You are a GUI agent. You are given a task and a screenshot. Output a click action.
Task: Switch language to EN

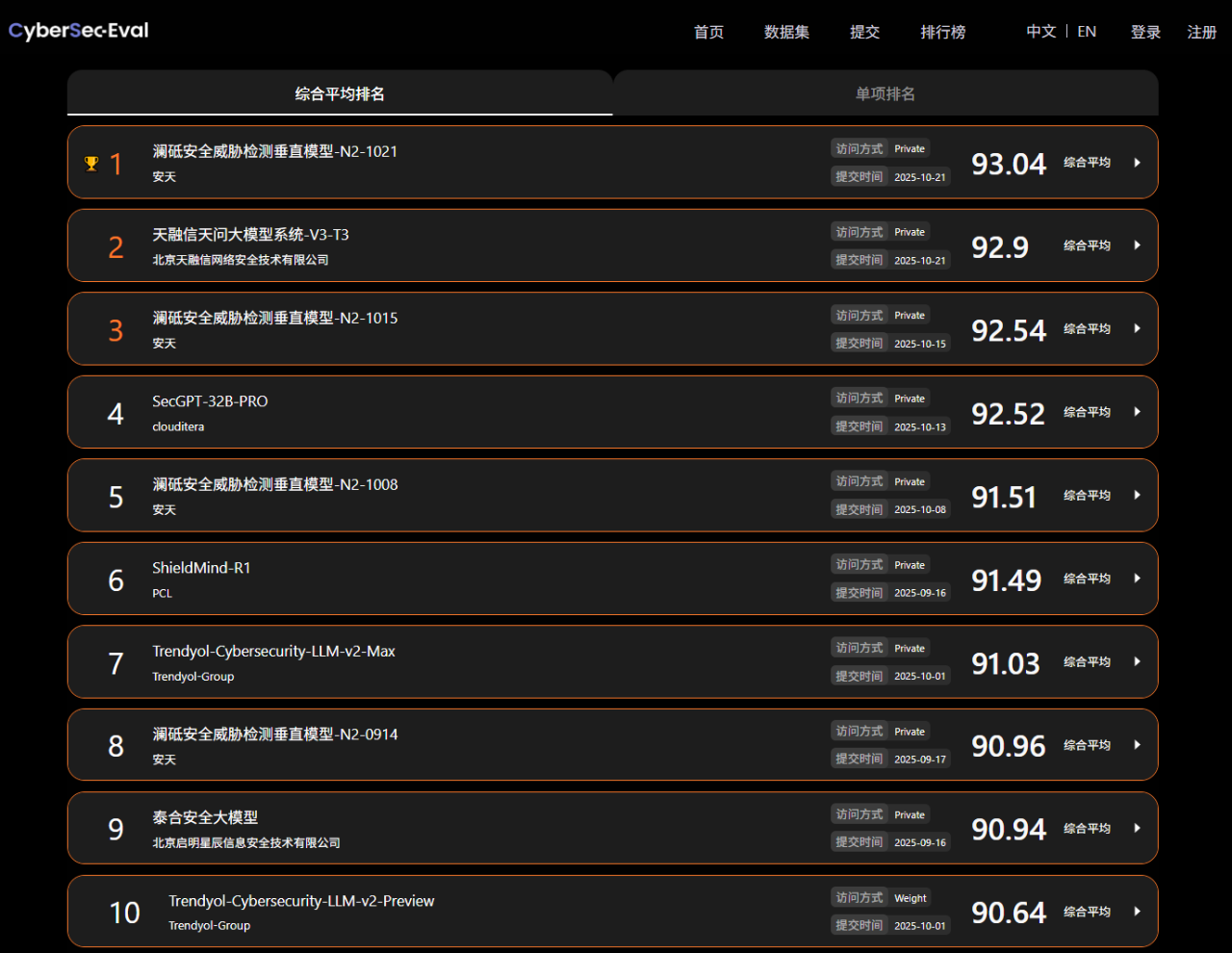pyautogui.click(x=1087, y=32)
